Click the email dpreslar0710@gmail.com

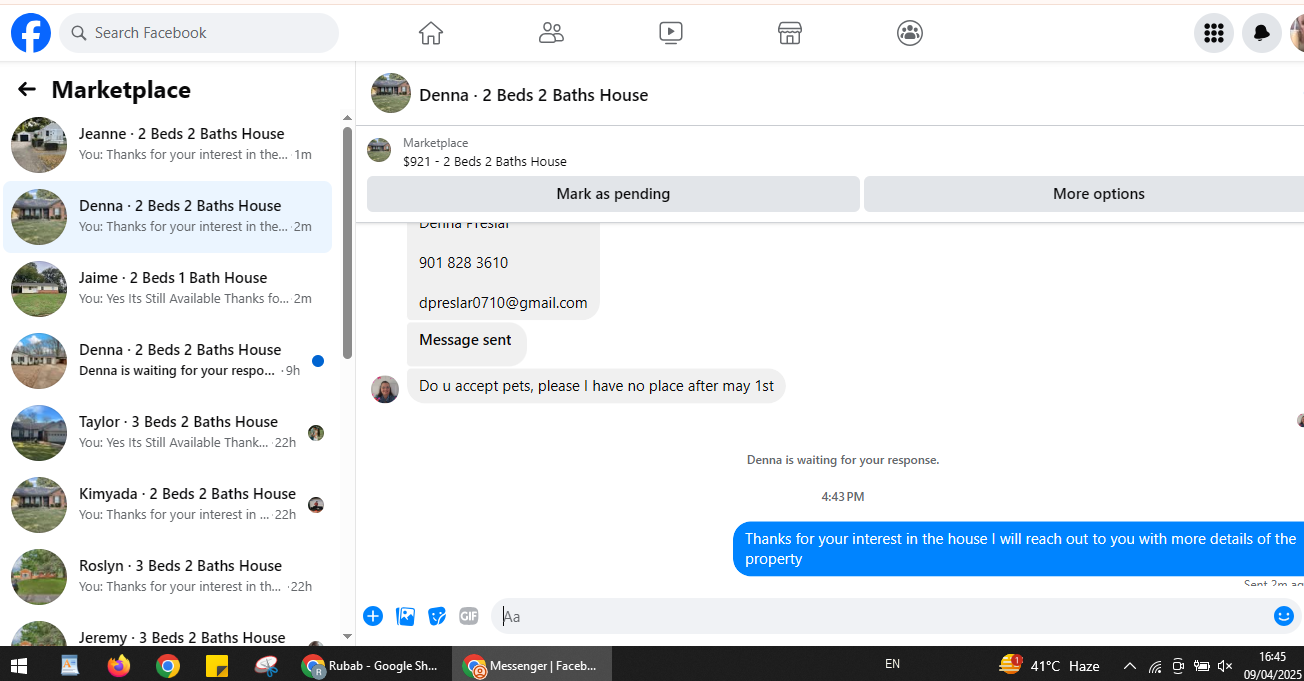[503, 303]
